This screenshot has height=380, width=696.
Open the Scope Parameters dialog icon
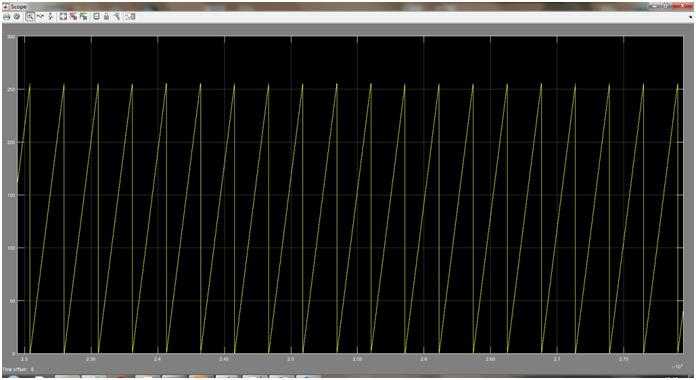(x=17, y=17)
